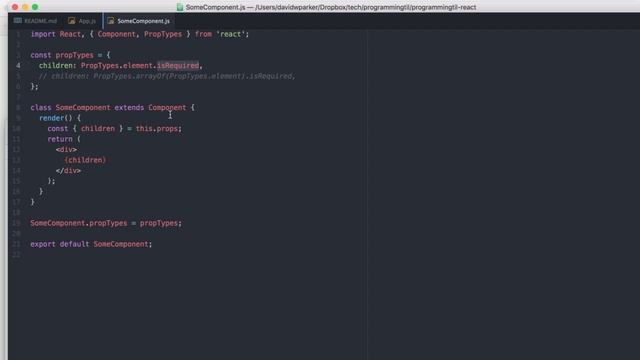Click 'return' keyword on line 11
640x360 pixels.
[60, 139]
